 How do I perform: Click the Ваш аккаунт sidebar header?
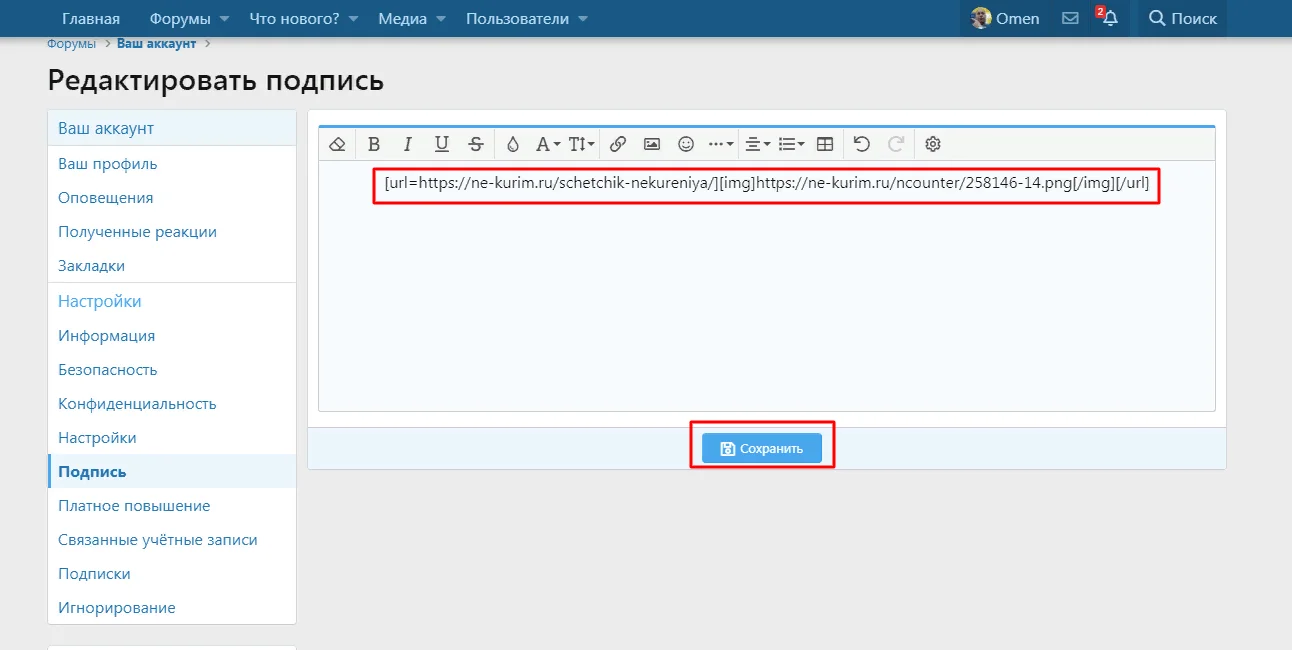pyautogui.click(x=172, y=128)
